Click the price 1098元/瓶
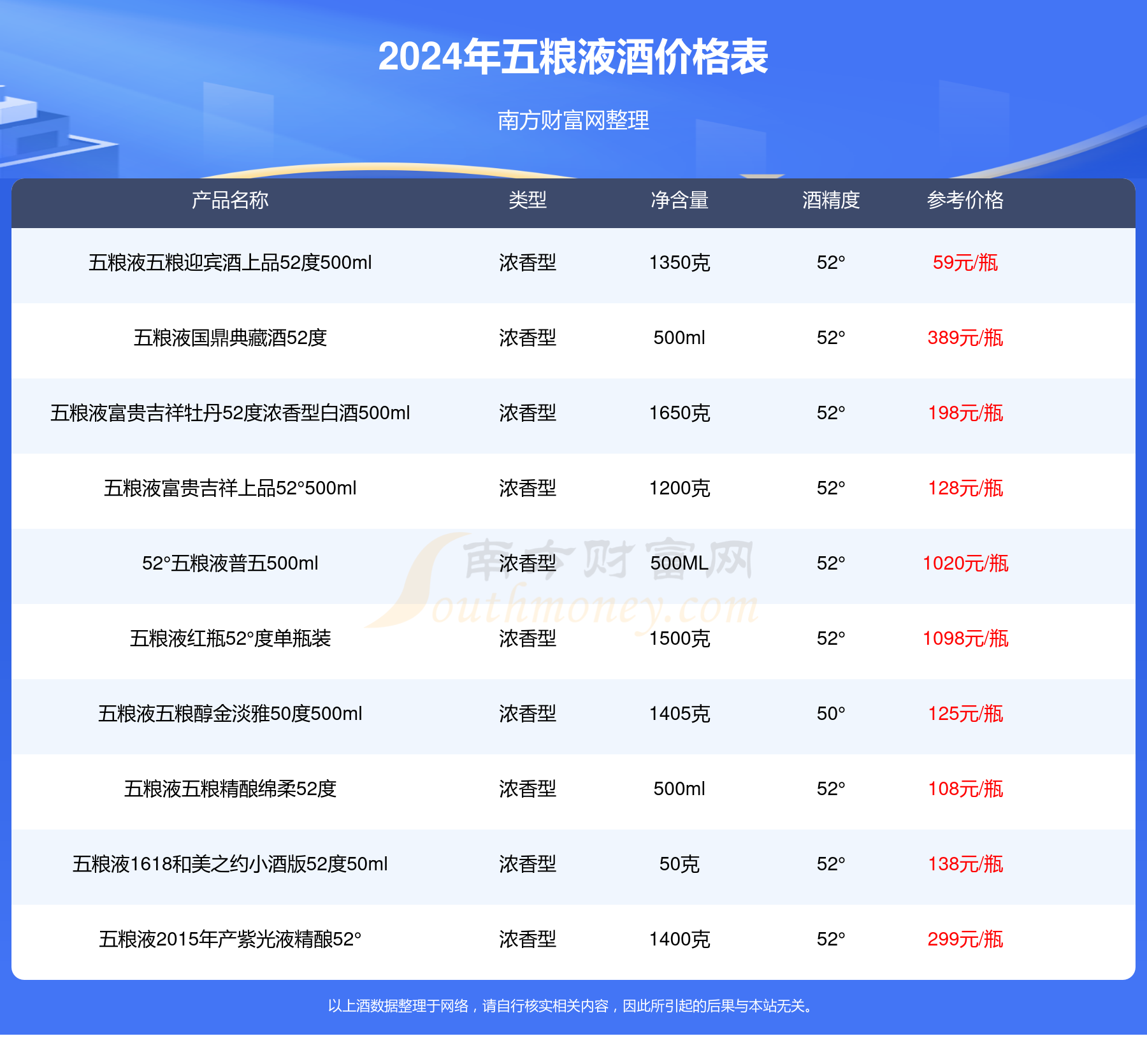 pyautogui.click(x=965, y=638)
